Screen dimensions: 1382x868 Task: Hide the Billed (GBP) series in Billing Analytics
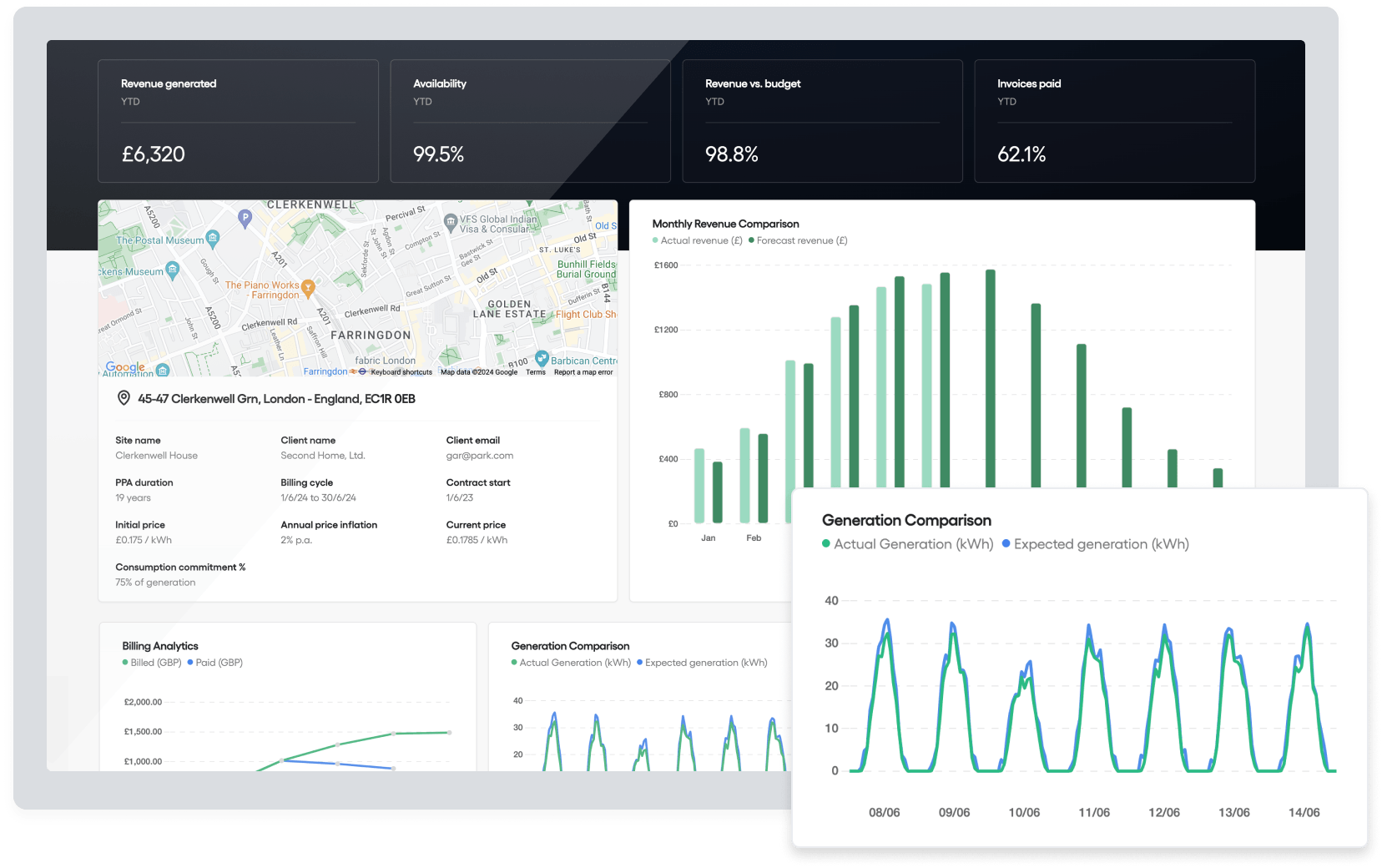pos(151,663)
